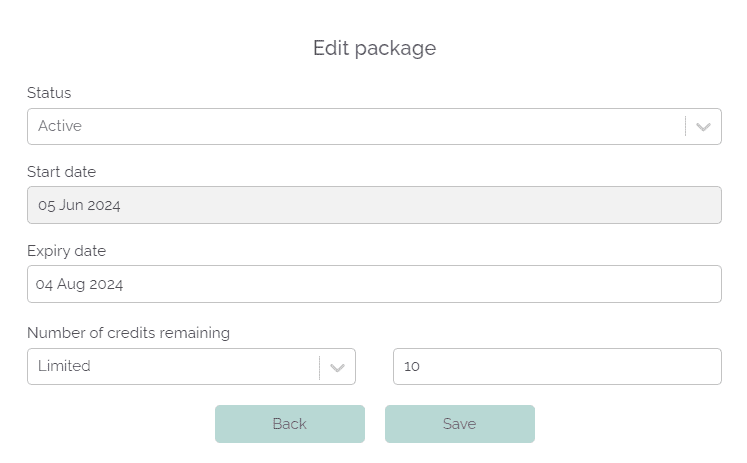
Task: Save the package changes
Action: coord(459,424)
